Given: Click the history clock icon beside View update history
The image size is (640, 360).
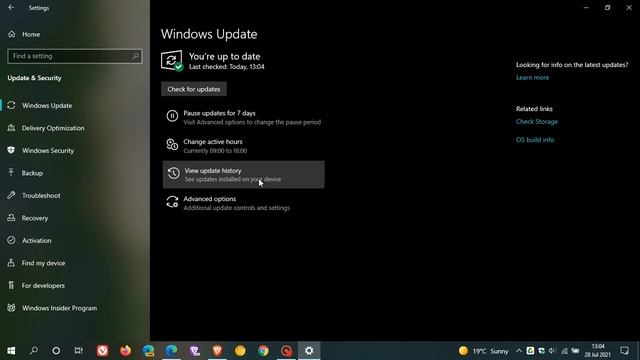Looking at the screenshot, I should [173, 173].
